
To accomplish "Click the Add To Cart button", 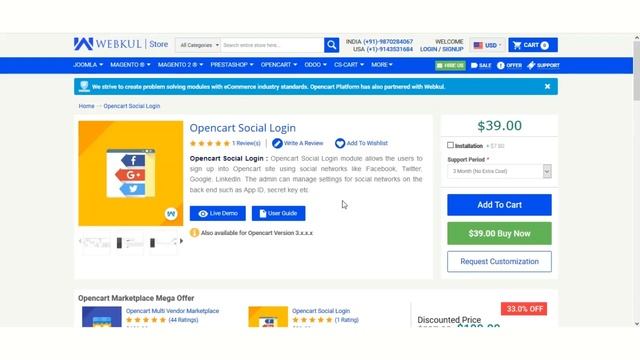I will [499, 205].
